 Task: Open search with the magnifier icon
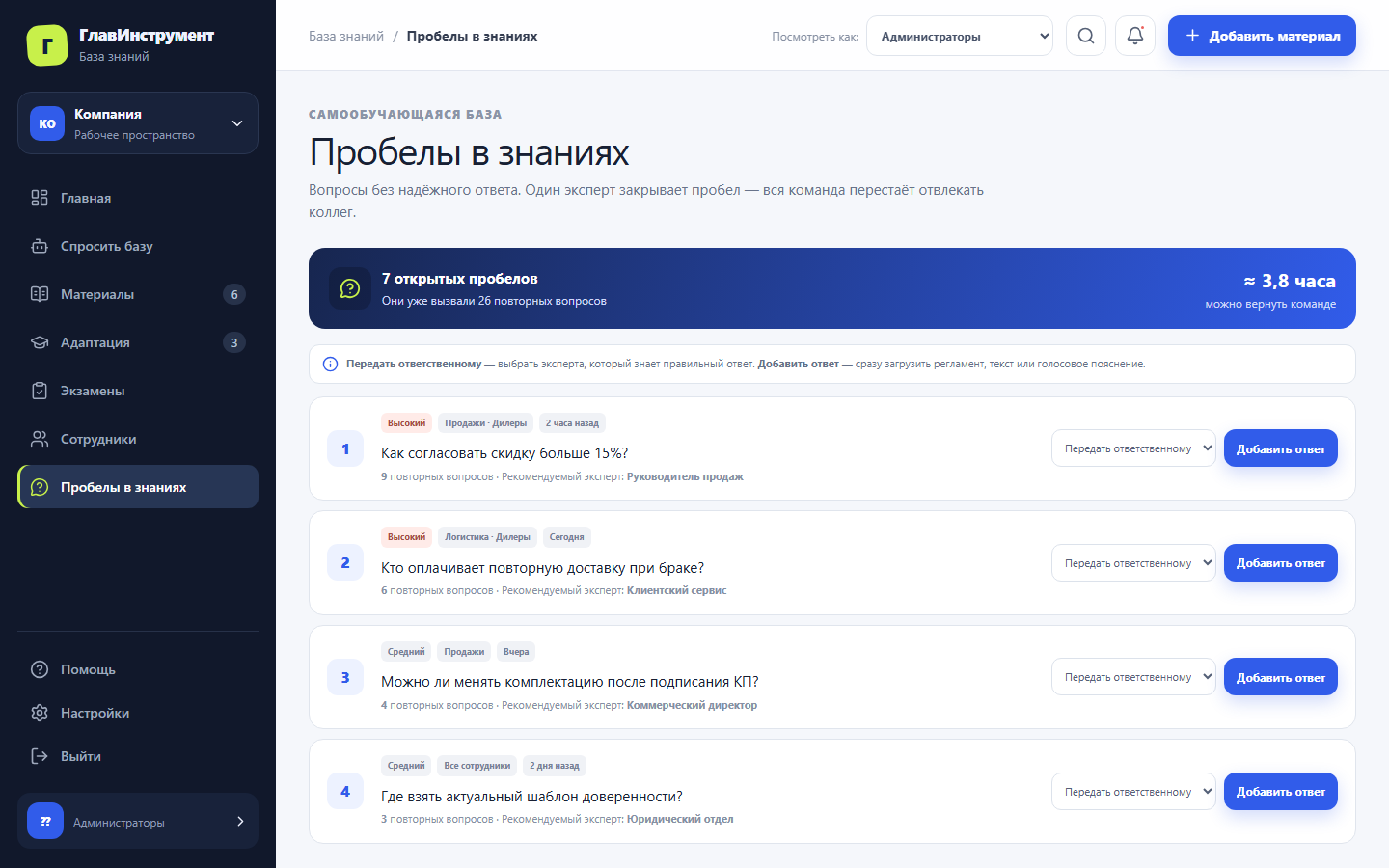pyautogui.click(x=1086, y=36)
